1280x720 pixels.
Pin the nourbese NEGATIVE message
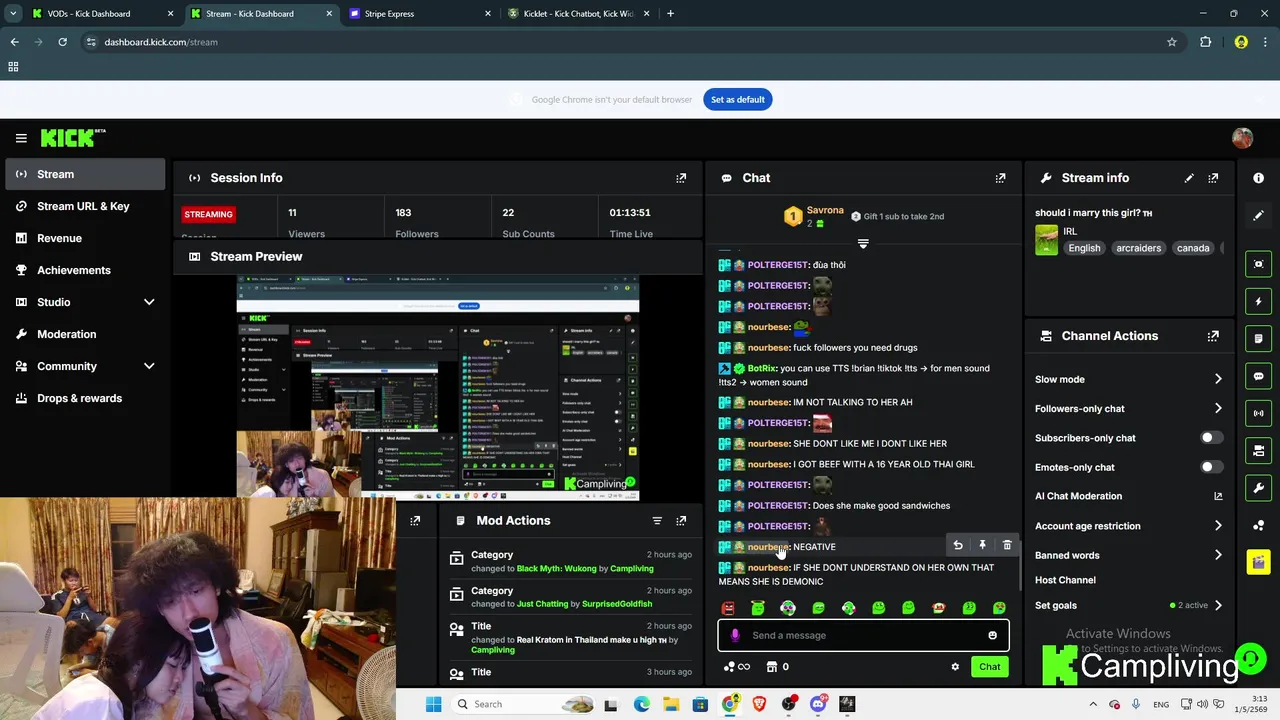982,545
